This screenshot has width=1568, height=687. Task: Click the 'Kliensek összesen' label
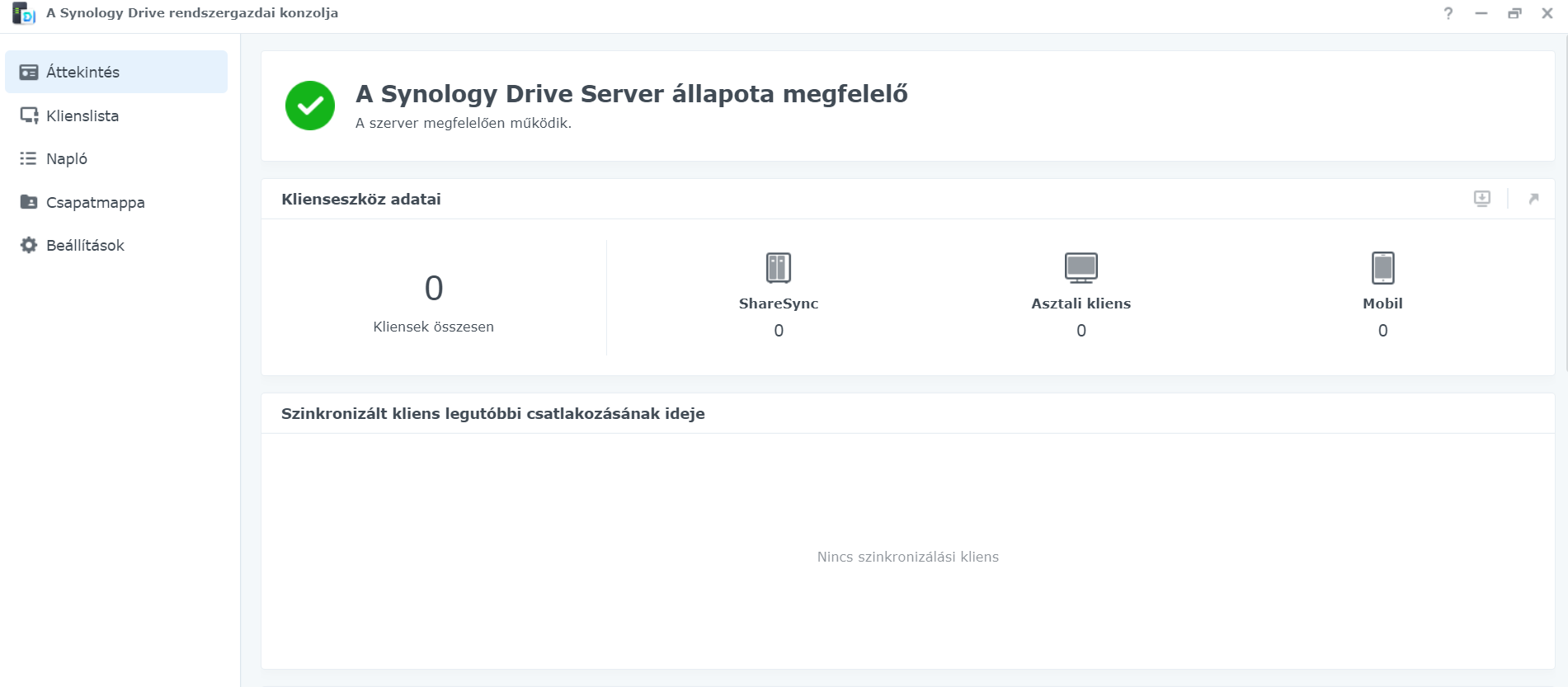(x=434, y=327)
